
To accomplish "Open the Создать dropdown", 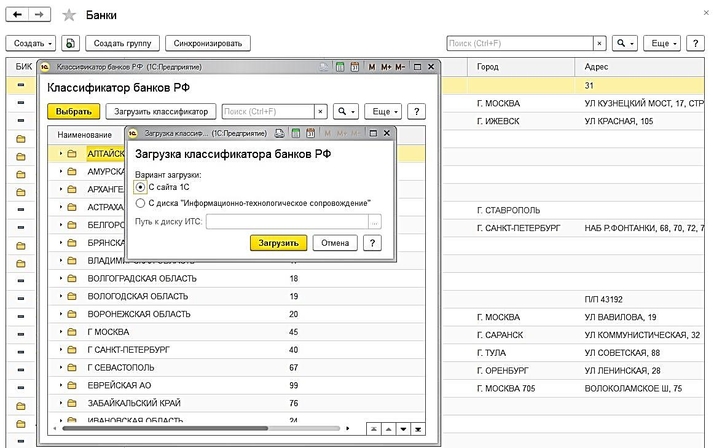I will (31, 43).
